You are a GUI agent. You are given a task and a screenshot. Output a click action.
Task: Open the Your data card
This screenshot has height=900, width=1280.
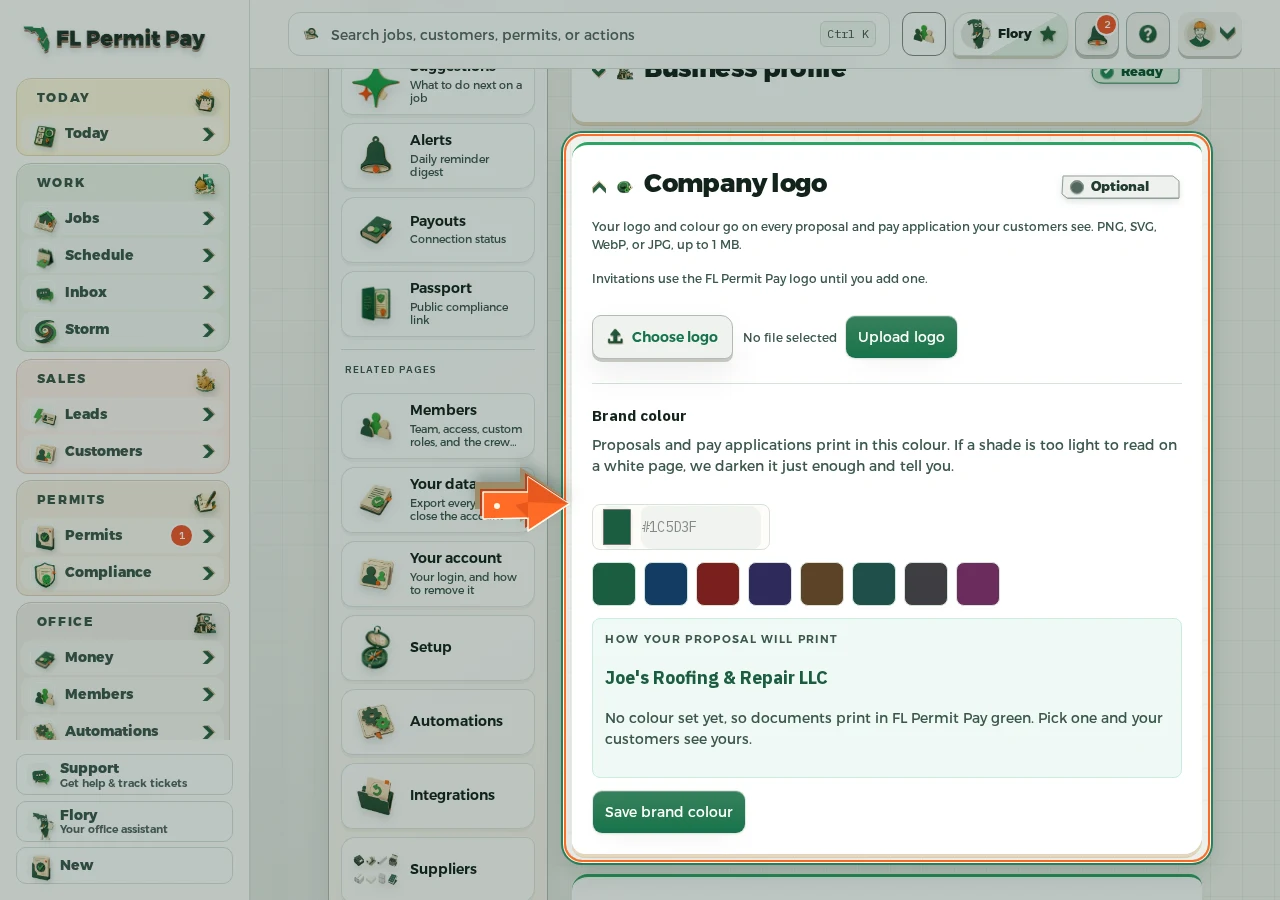(x=438, y=500)
